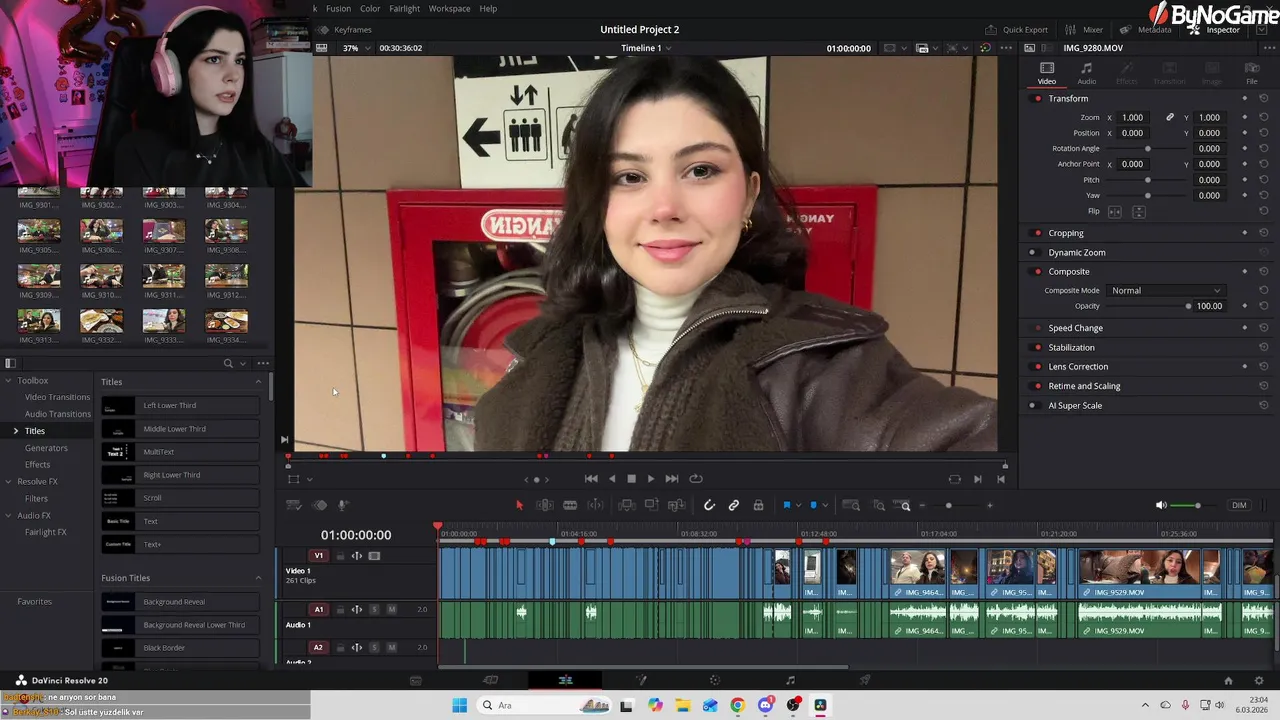Click the vertical Flip icon in Transform
The width and height of the screenshot is (1280, 720).
tap(1138, 212)
